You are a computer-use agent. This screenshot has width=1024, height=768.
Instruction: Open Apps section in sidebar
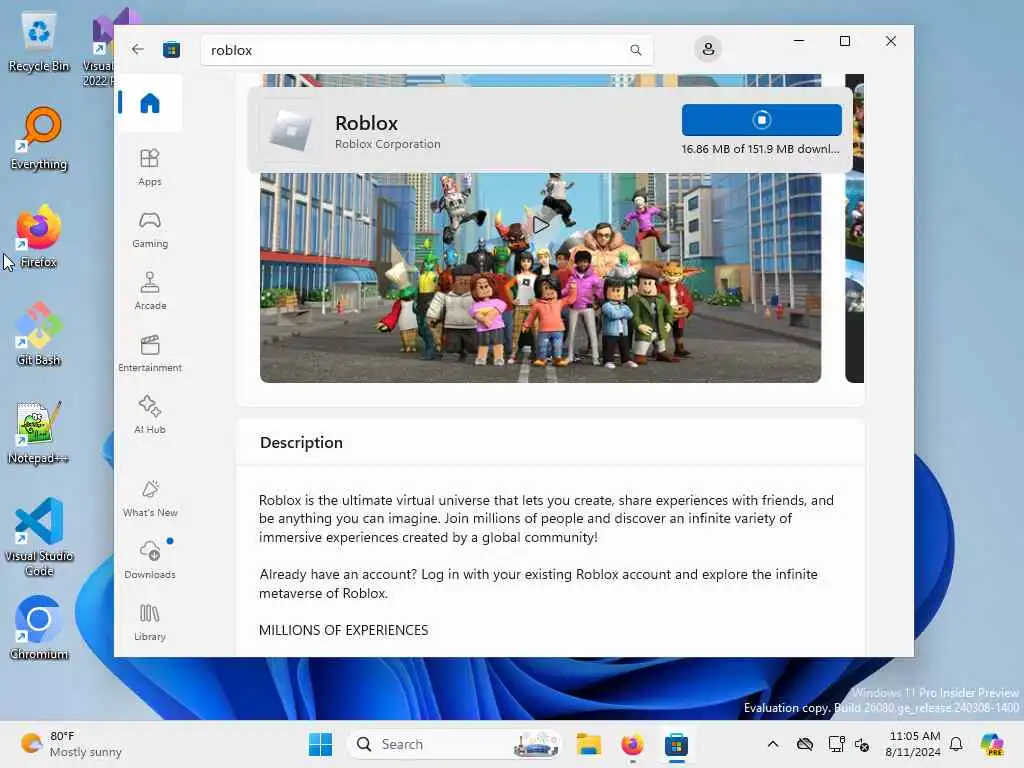(x=150, y=167)
